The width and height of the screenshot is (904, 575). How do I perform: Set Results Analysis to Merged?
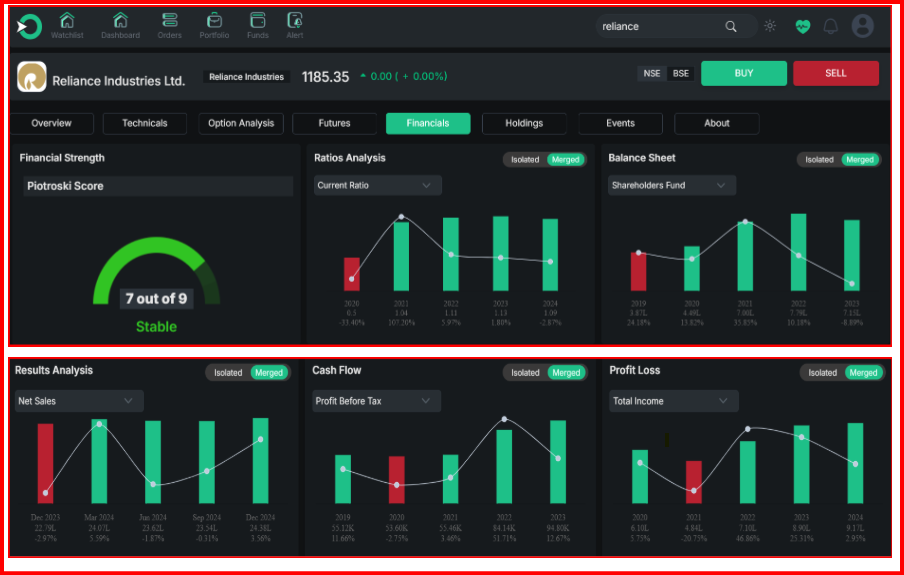(269, 373)
